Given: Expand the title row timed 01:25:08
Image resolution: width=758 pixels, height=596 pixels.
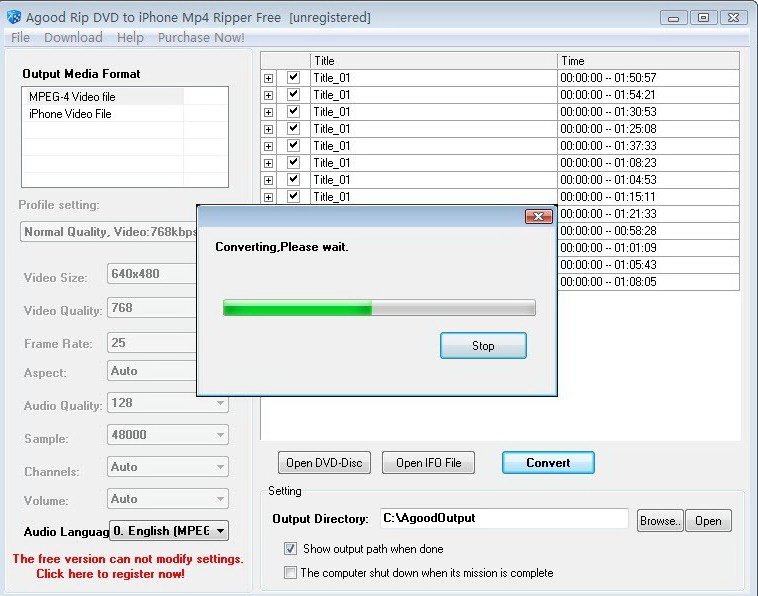Looking at the screenshot, I should pyautogui.click(x=268, y=129).
